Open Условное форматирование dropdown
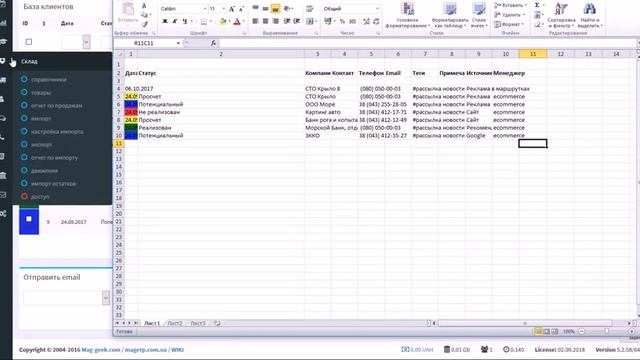The width and height of the screenshot is (640, 360). pyautogui.click(x=407, y=15)
